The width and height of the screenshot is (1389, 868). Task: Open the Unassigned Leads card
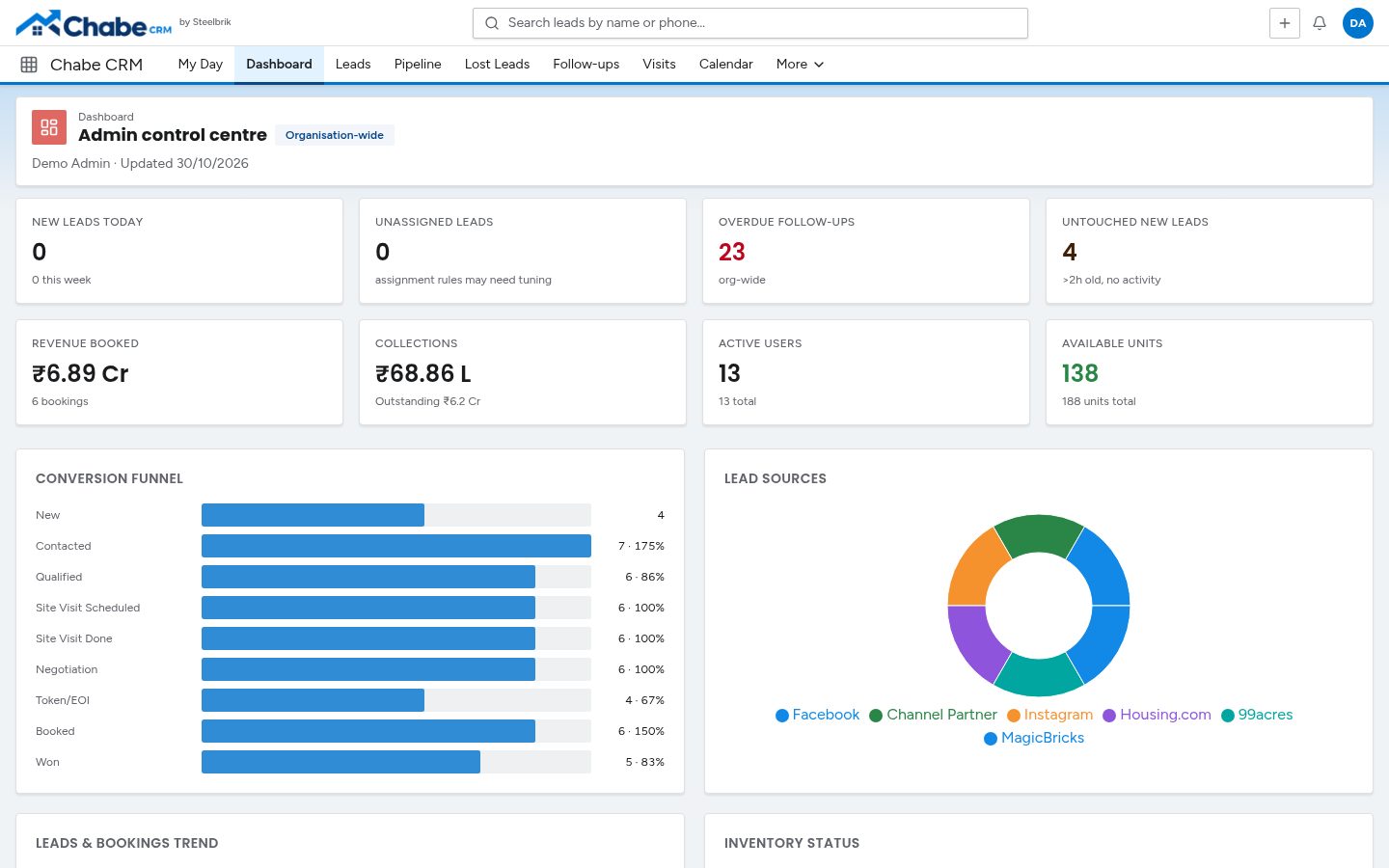(523, 251)
